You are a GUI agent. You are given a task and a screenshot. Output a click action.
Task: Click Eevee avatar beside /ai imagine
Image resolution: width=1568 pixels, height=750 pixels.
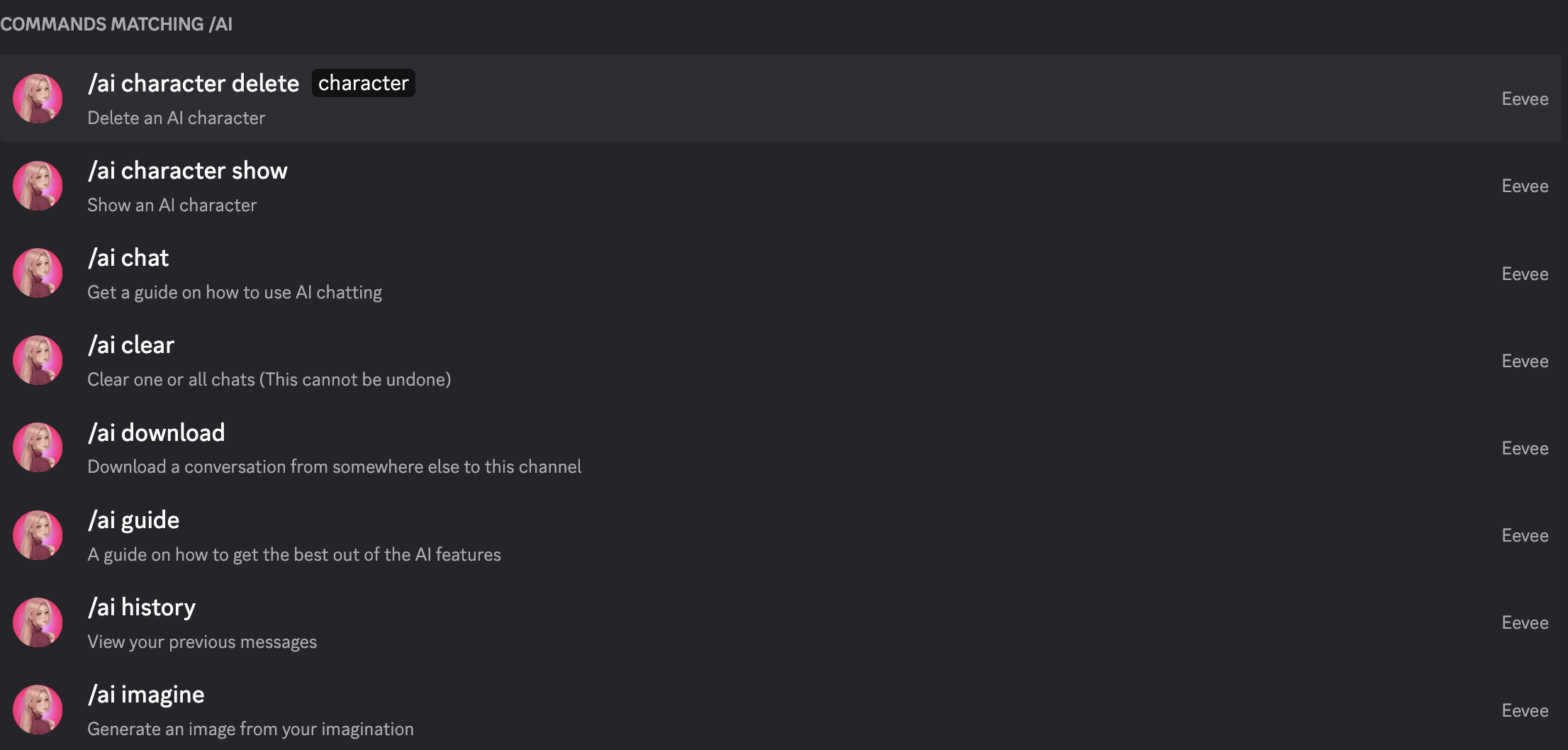38,710
